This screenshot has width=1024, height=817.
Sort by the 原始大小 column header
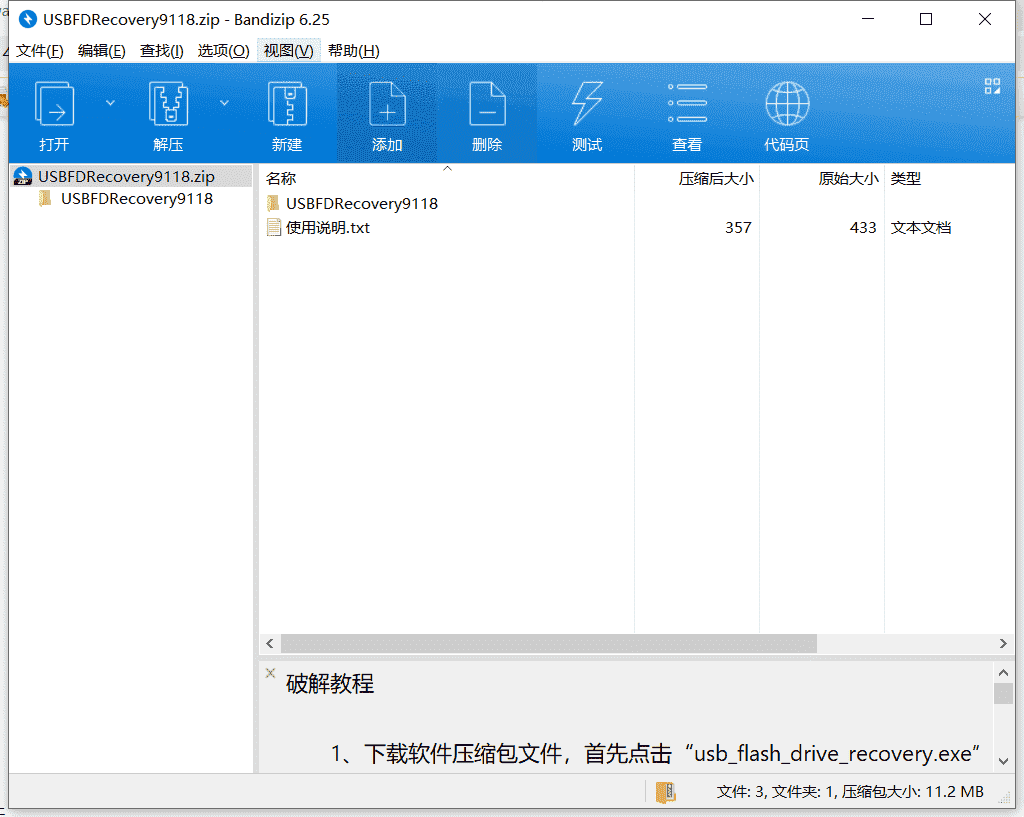(x=822, y=178)
